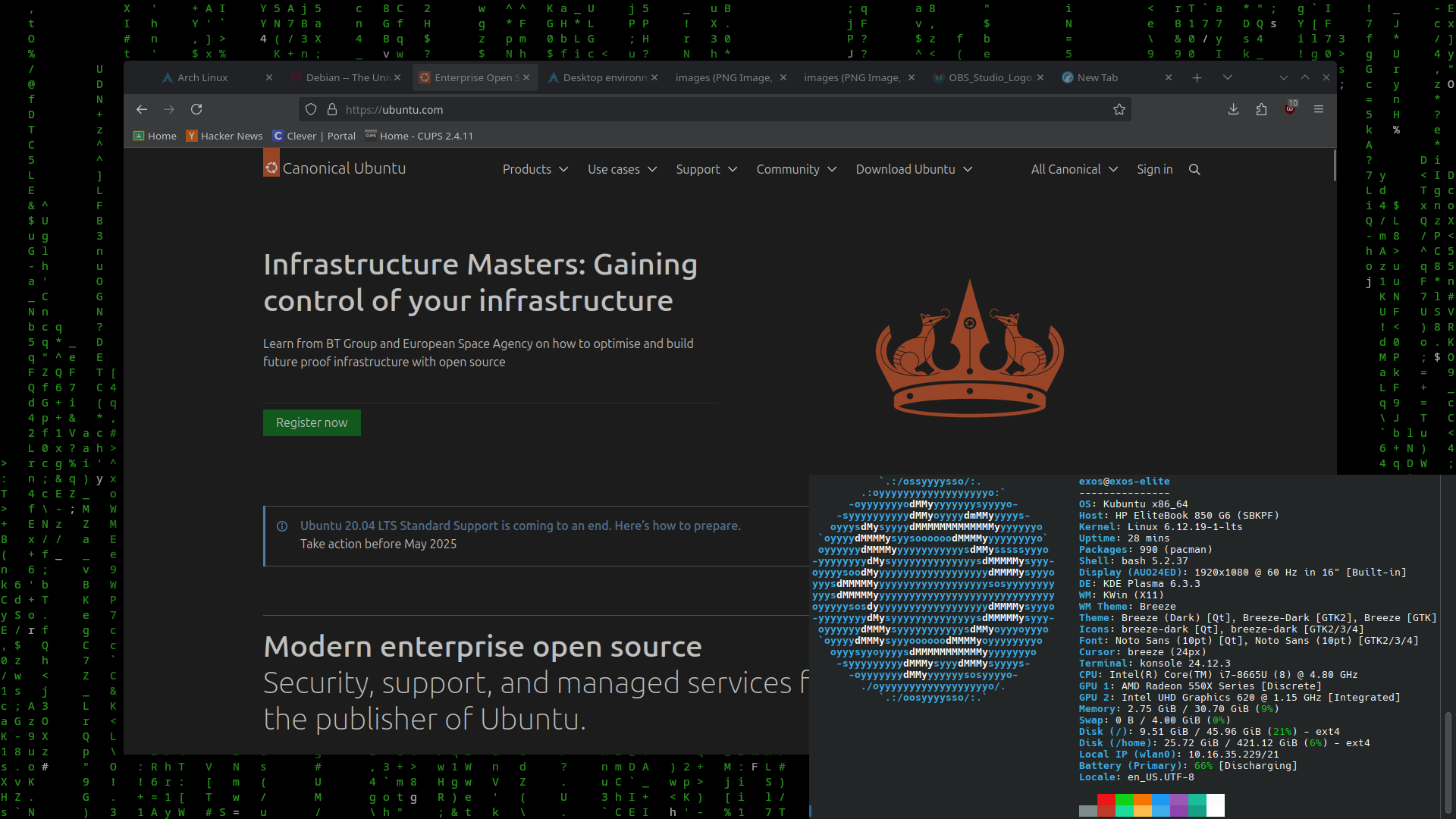Reload the current page
The width and height of the screenshot is (1456, 819).
tap(196, 109)
